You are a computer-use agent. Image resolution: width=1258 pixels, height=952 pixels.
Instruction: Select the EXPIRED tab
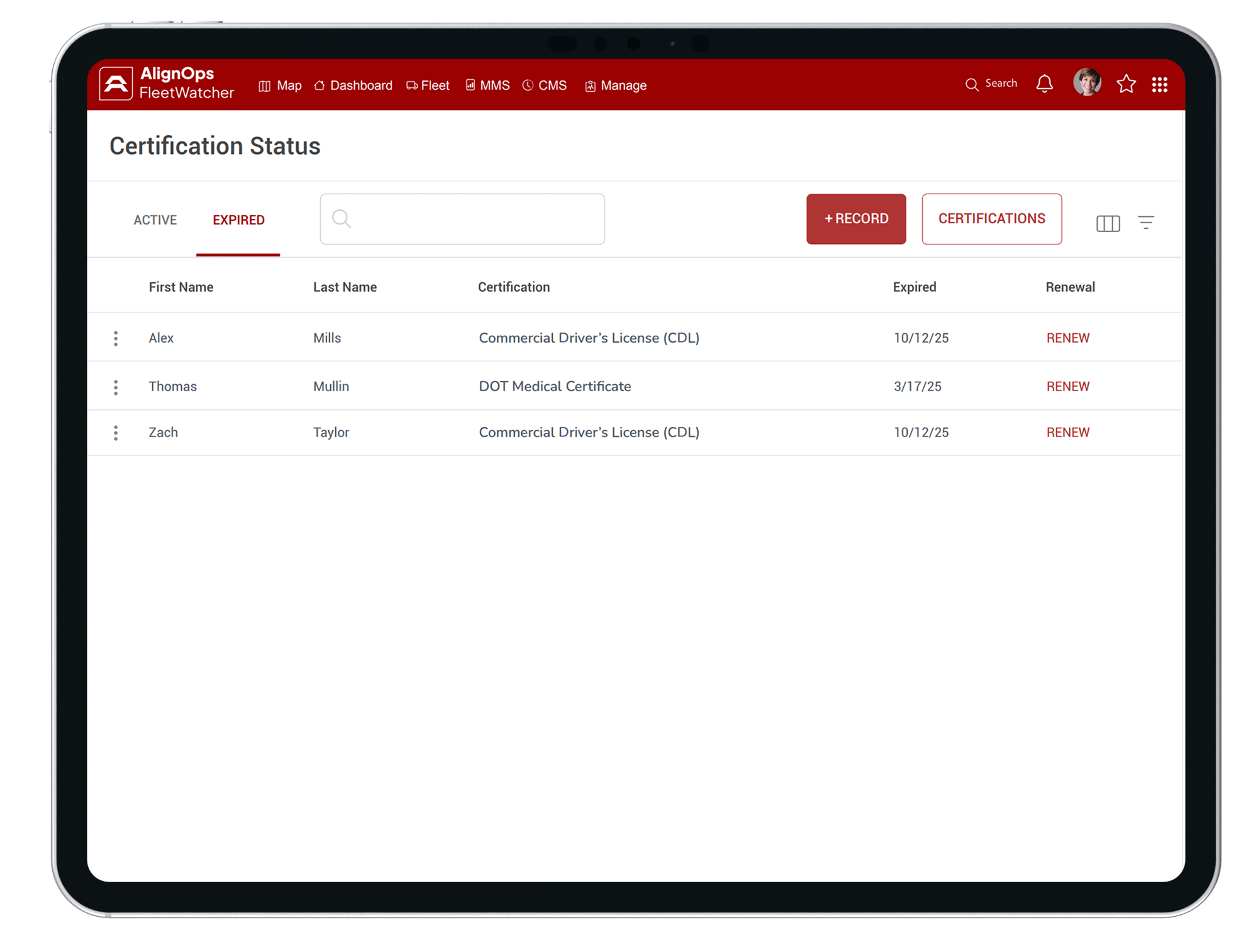point(238,220)
